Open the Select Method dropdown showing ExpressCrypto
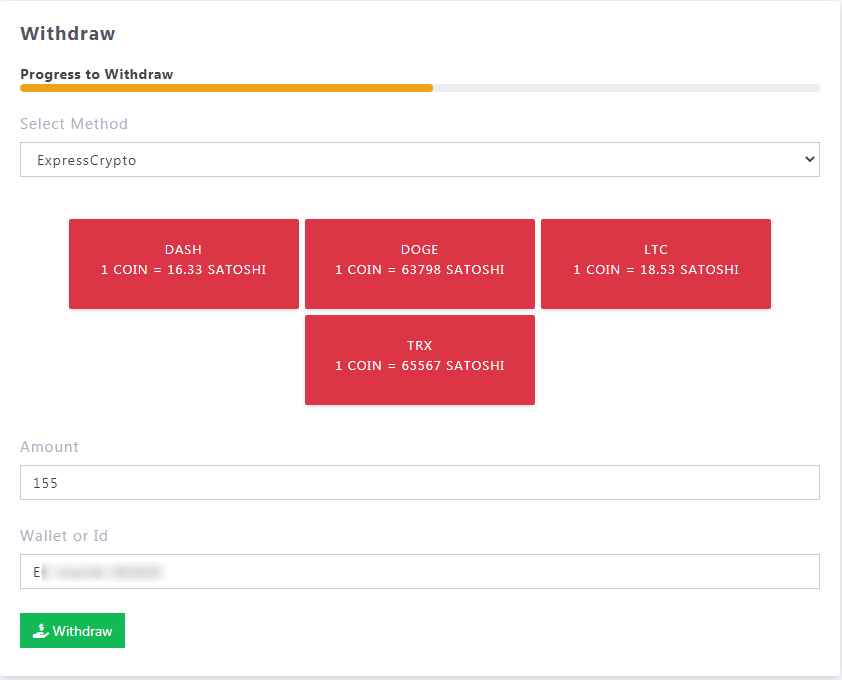This screenshot has height=680, width=842. tap(419, 160)
